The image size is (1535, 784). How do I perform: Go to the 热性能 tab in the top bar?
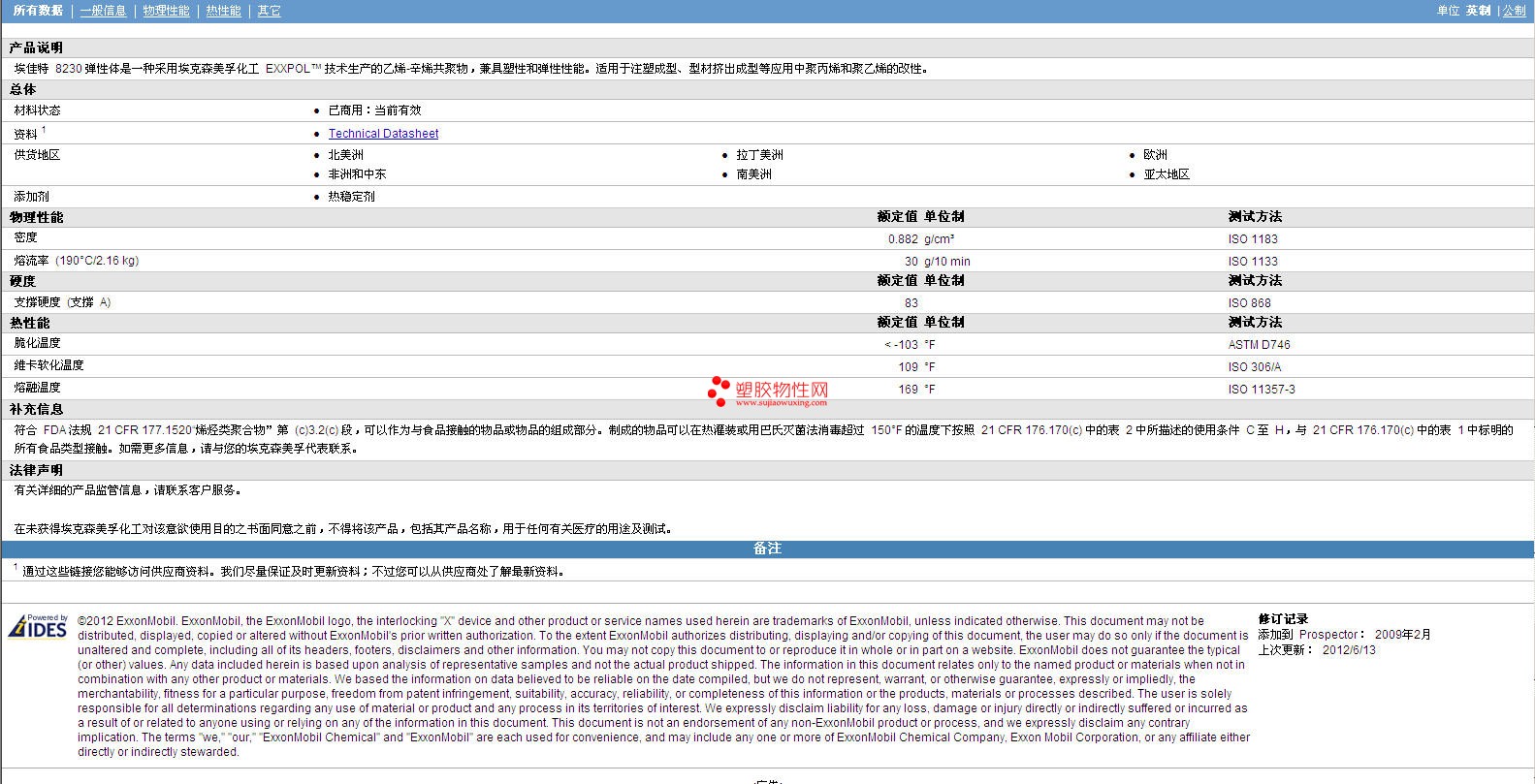click(223, 11)
